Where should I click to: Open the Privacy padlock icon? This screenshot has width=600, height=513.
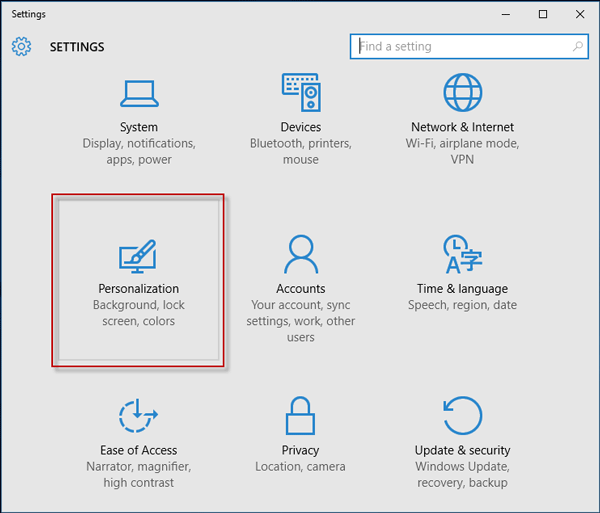pyautogui.click(x=300, y=415)
